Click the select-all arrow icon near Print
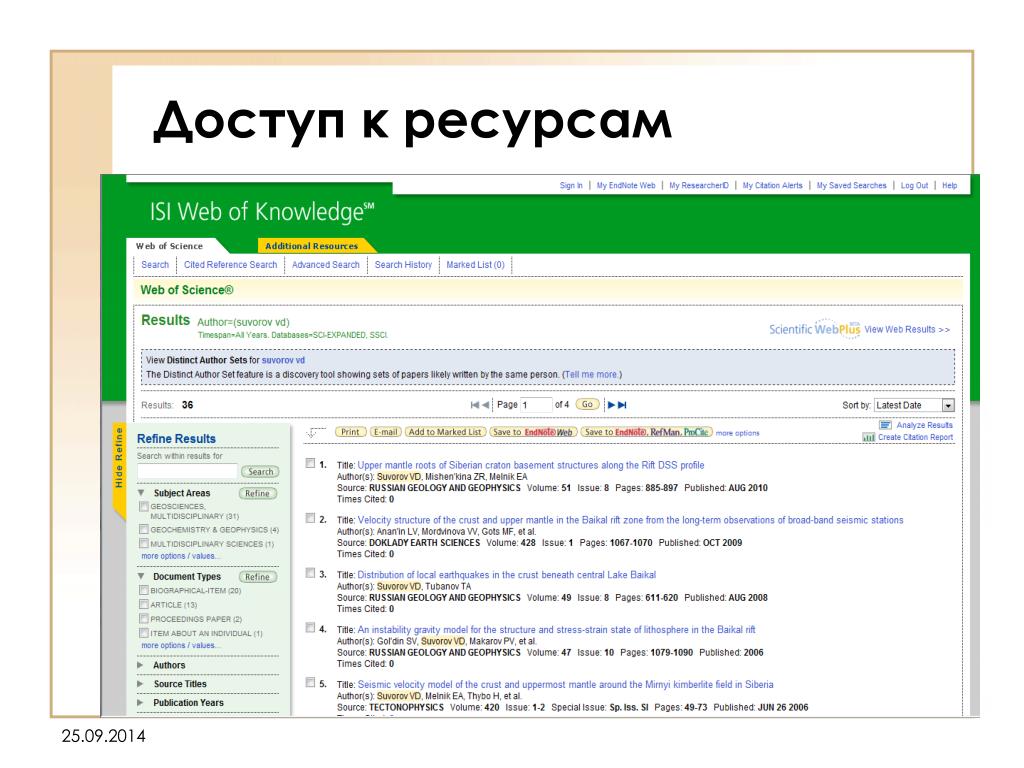1024x768 pixels. click(x=315, y=432)
